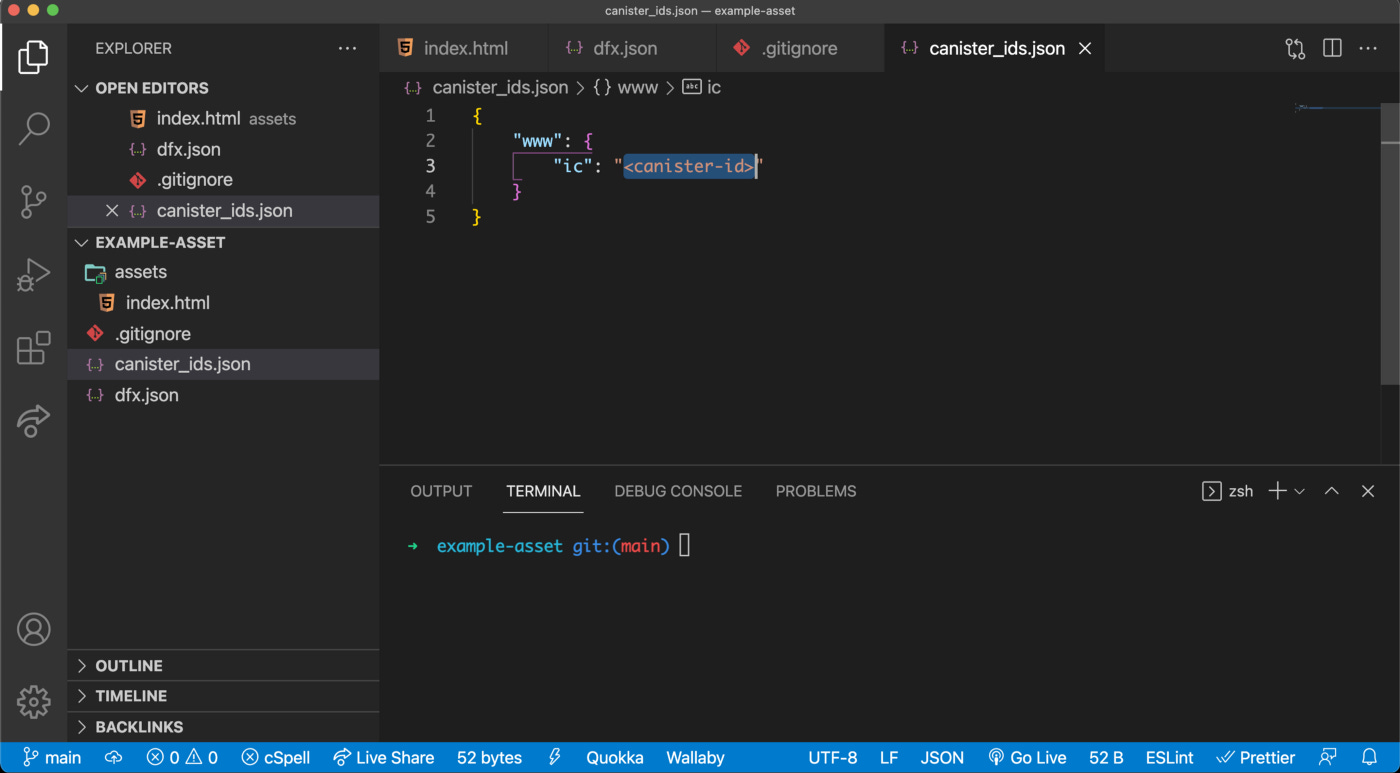Open the Search view in the activity bar
Image resolution: width=1400 pixels, height=773 pixels.
point(34,128)
